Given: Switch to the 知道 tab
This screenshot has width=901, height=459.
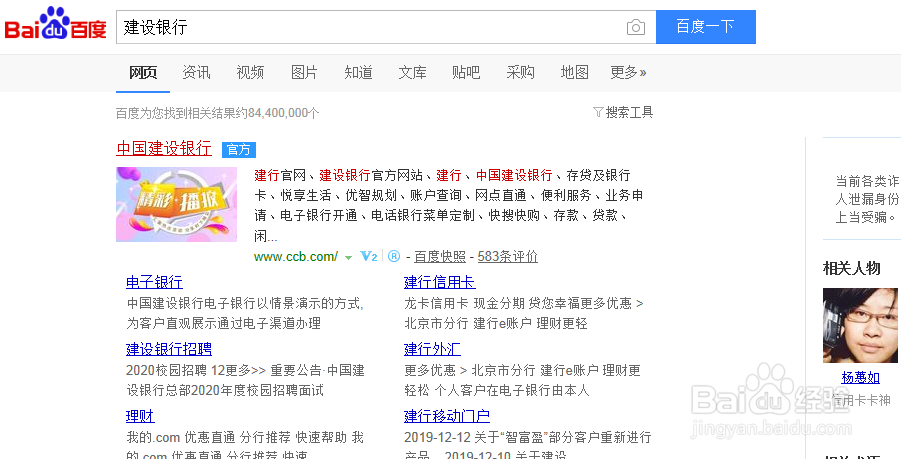Looking at the screenshot, I should [x=359, y=72].
